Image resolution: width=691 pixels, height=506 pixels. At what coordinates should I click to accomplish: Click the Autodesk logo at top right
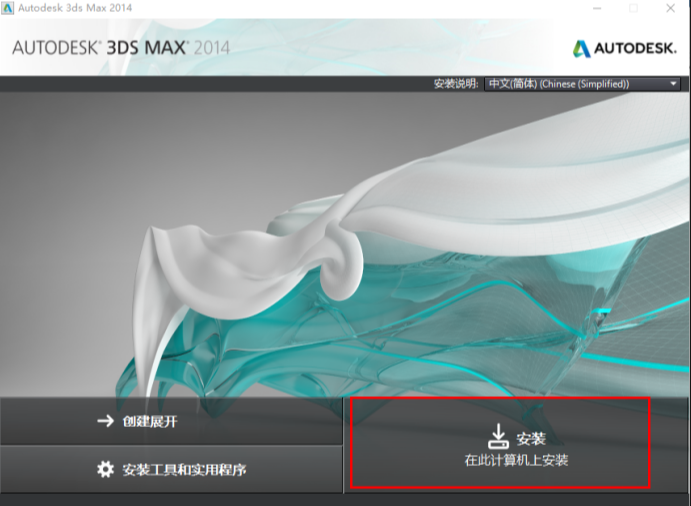[x=624, y=48]
